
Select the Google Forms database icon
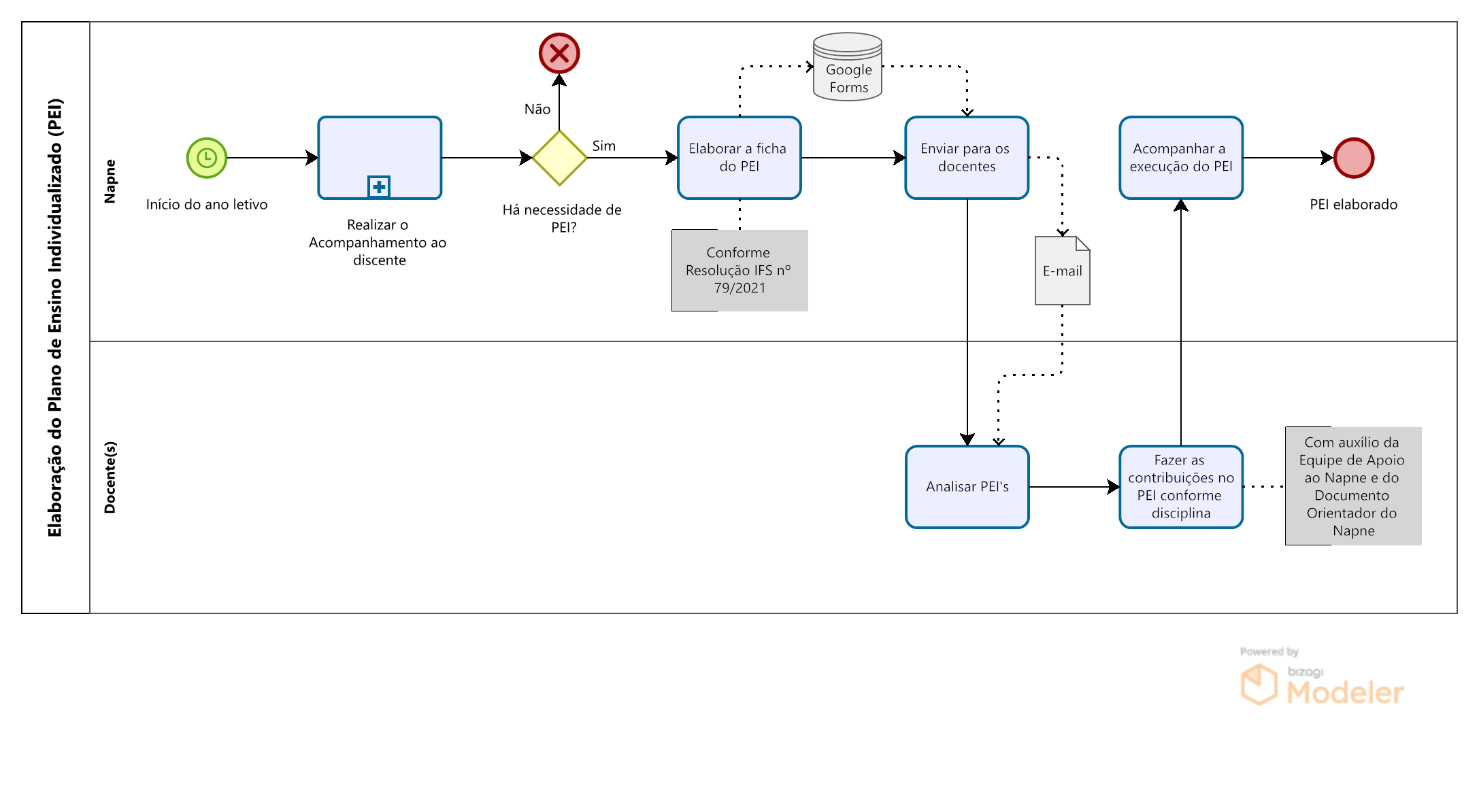848,67
